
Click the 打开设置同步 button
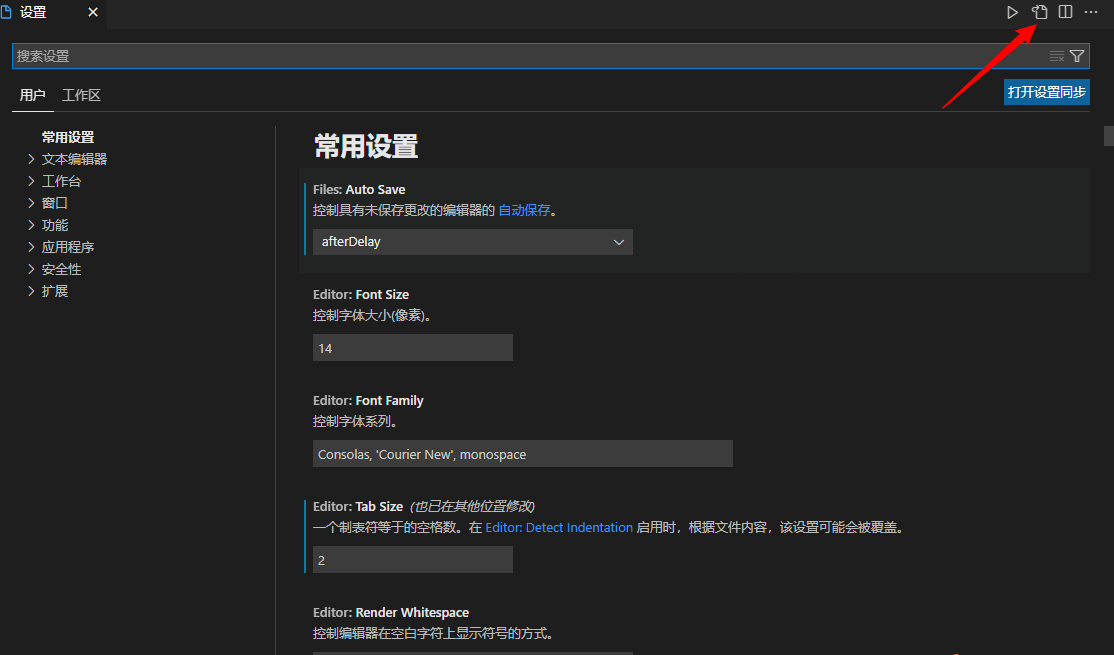(1047, 92)
